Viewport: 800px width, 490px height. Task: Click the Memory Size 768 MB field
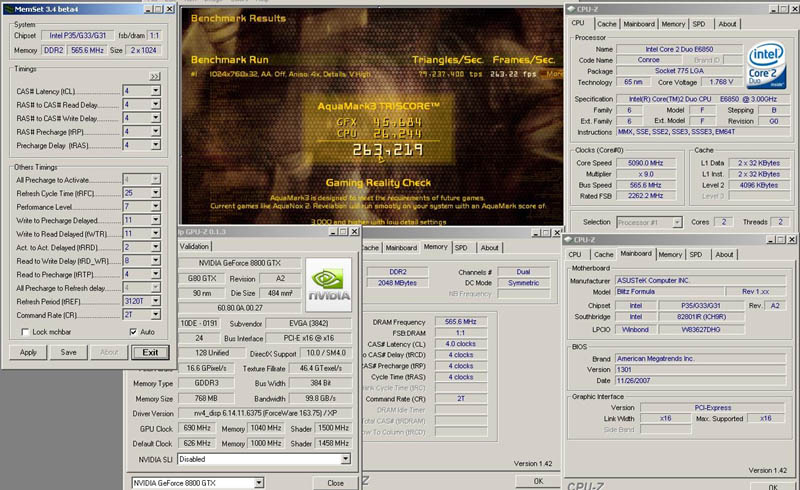click(206, 398)
